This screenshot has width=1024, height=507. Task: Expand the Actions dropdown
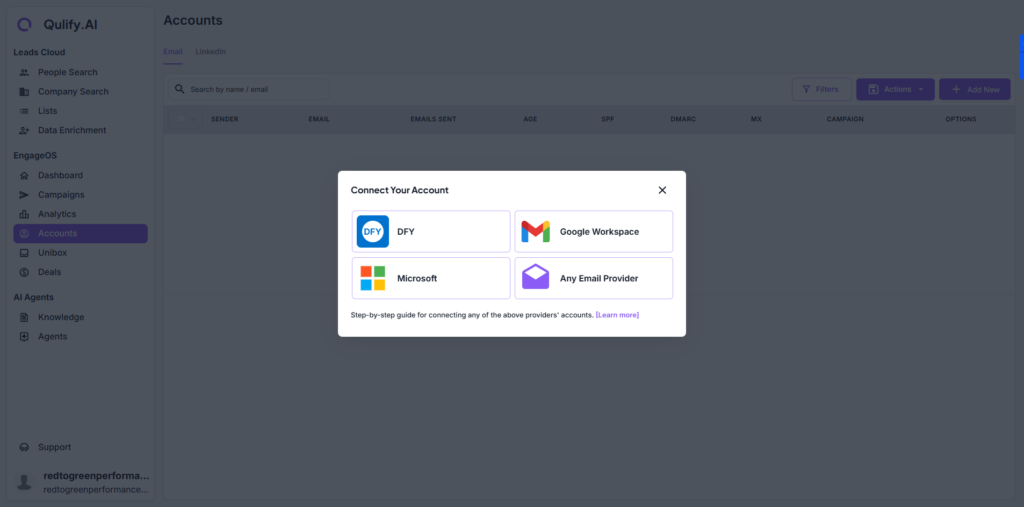click(x=895, y=90)
